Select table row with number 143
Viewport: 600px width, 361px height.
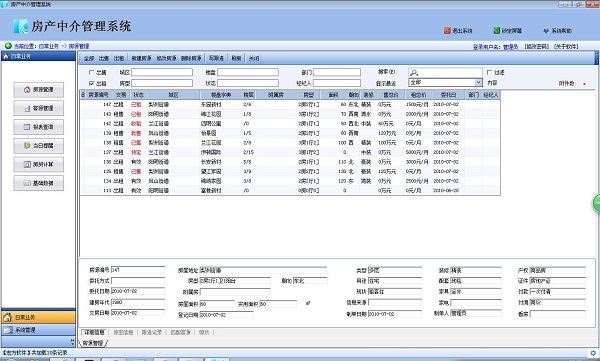pos(290,114)
